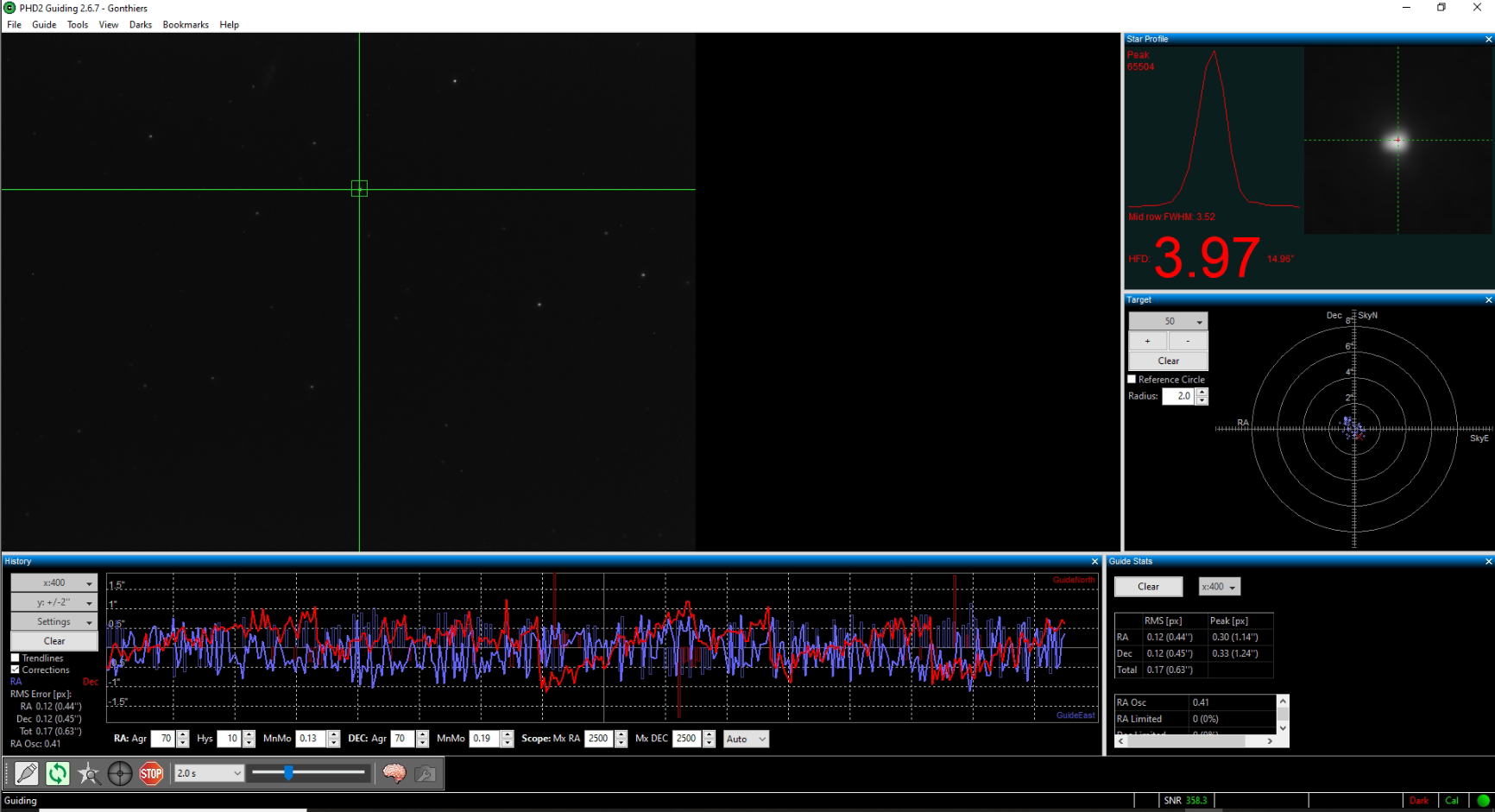
Task: Open the x:400 dropdown in History panel
Action: (54, 582)
